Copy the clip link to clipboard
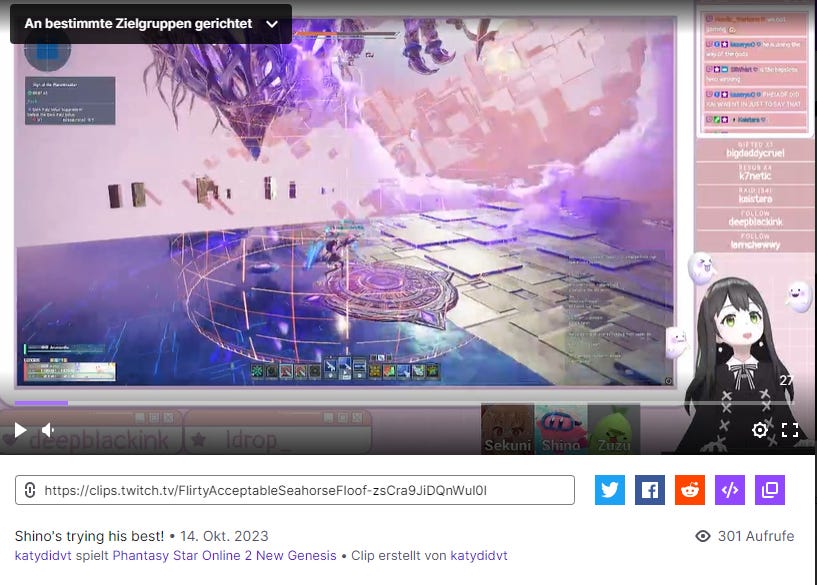This screenshot has height=585, width=817. point(770,490)
